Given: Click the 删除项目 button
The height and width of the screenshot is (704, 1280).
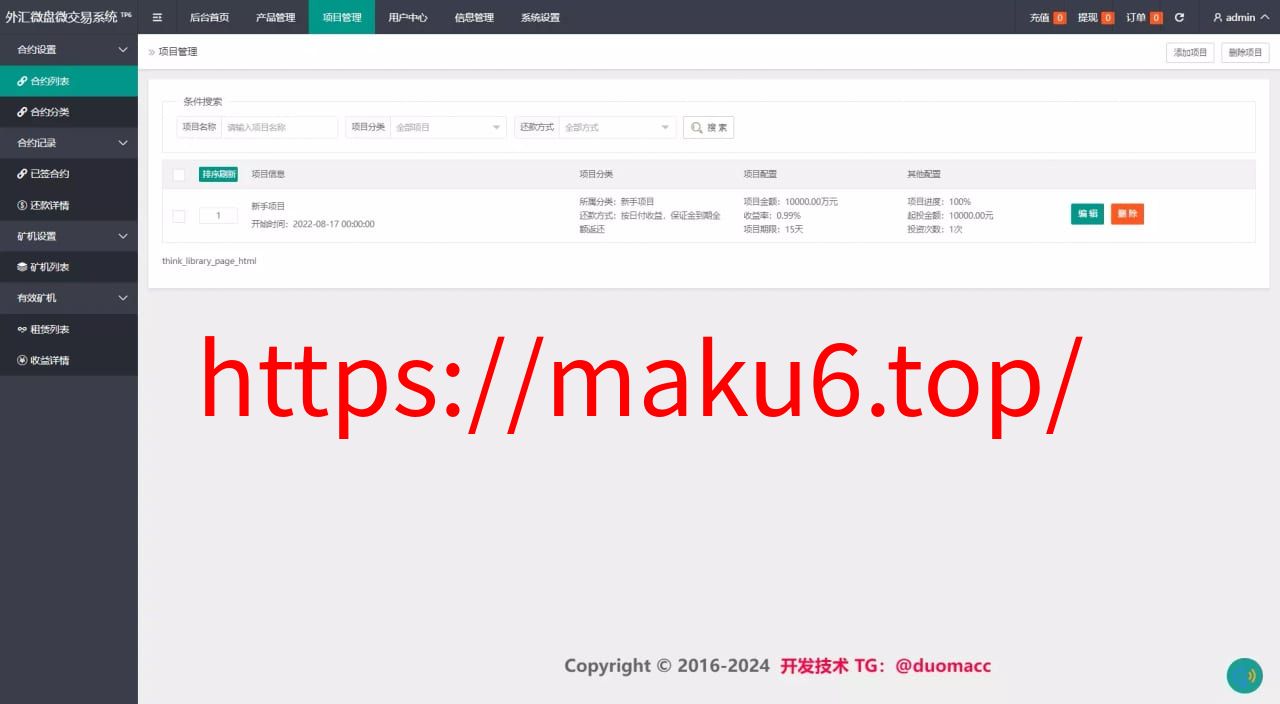Looking at the screenshot, I should (x=1245, y=52).
